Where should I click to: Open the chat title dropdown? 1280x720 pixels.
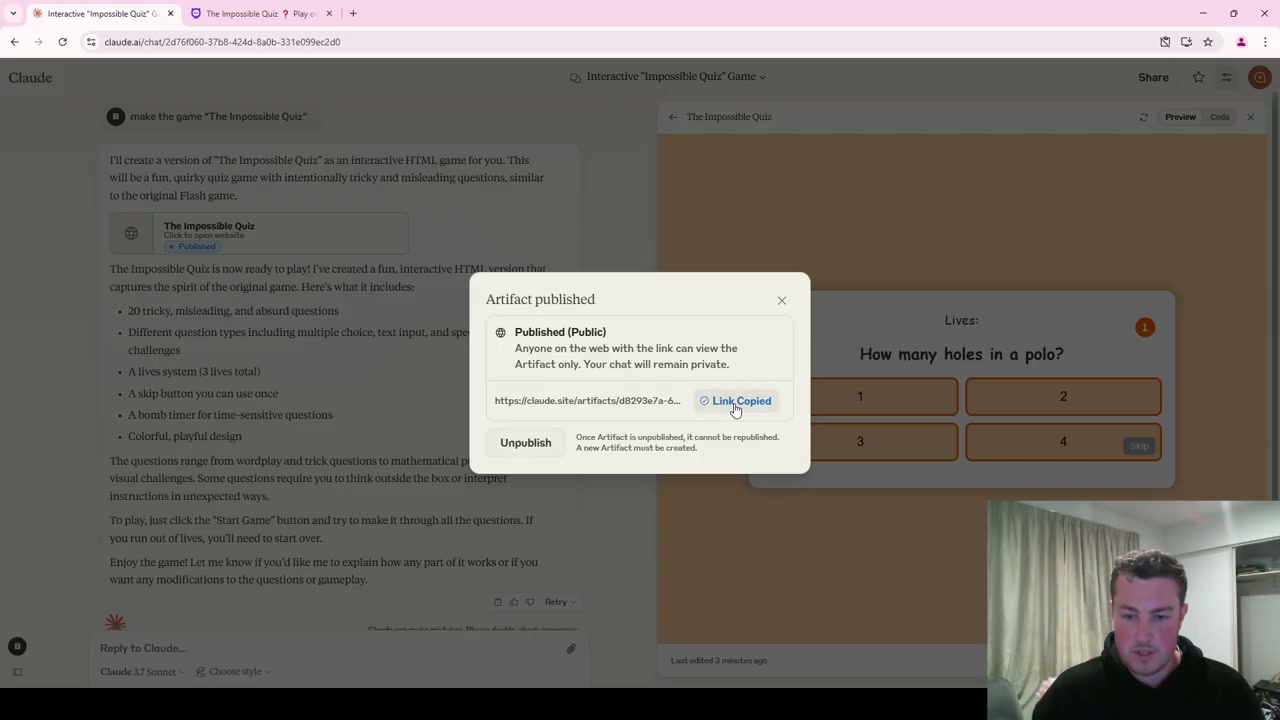667,77
